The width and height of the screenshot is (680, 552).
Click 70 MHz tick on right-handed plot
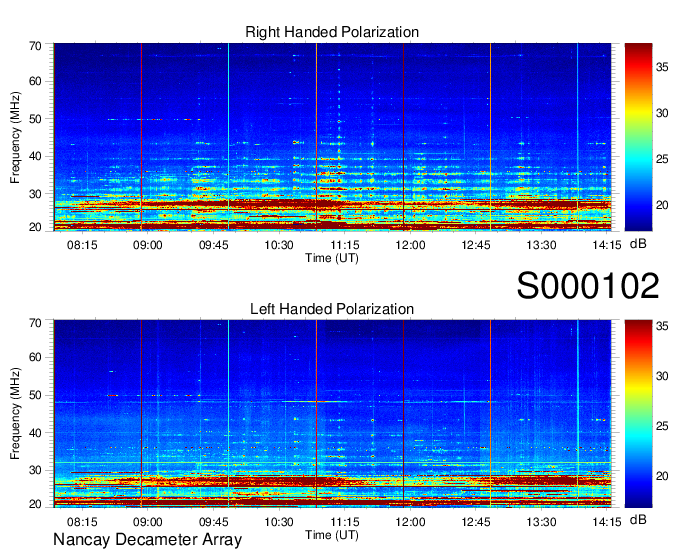coord(35,46)
